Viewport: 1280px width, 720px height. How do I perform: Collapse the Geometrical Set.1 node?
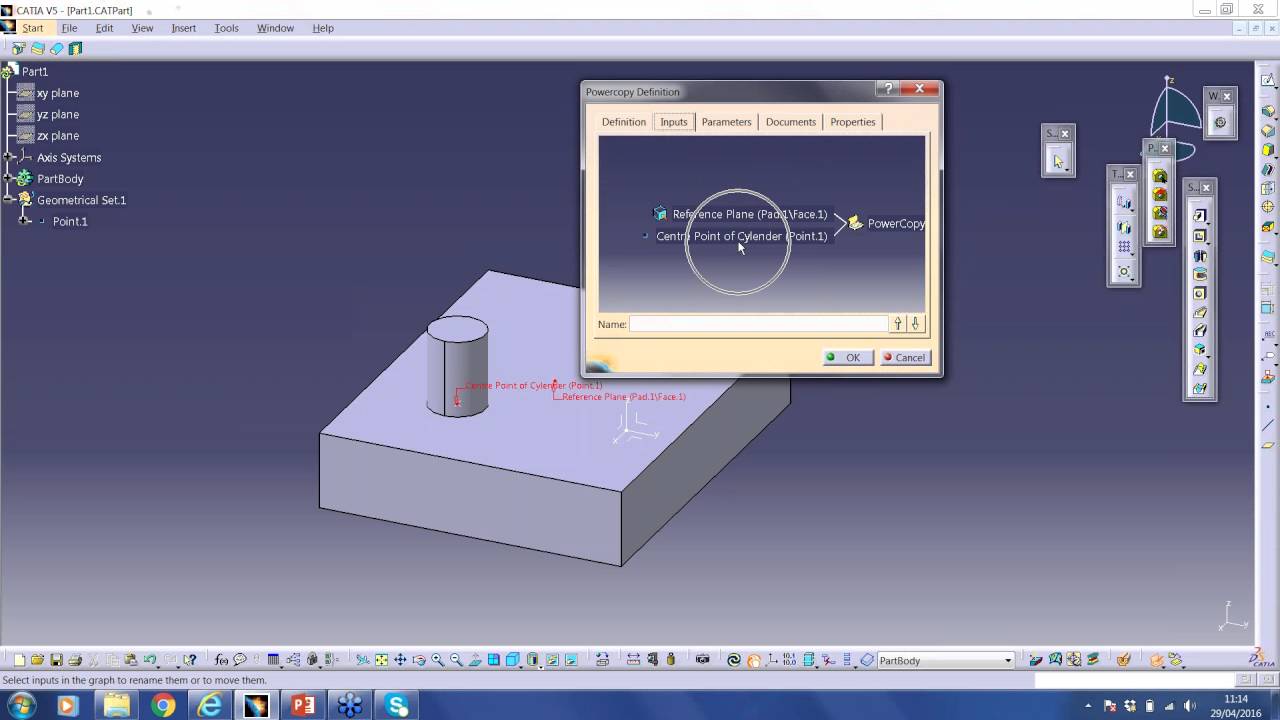coord(8,200)
